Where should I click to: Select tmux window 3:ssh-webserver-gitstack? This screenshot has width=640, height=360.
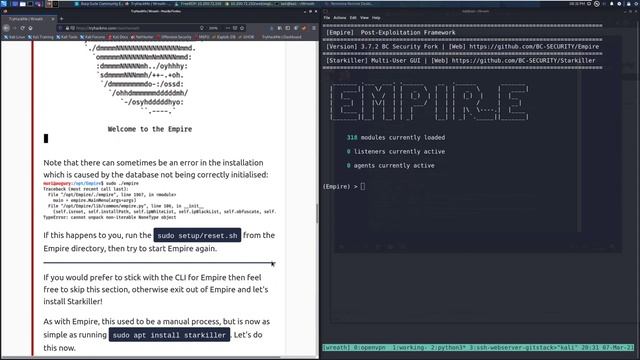tap(513, 348)
